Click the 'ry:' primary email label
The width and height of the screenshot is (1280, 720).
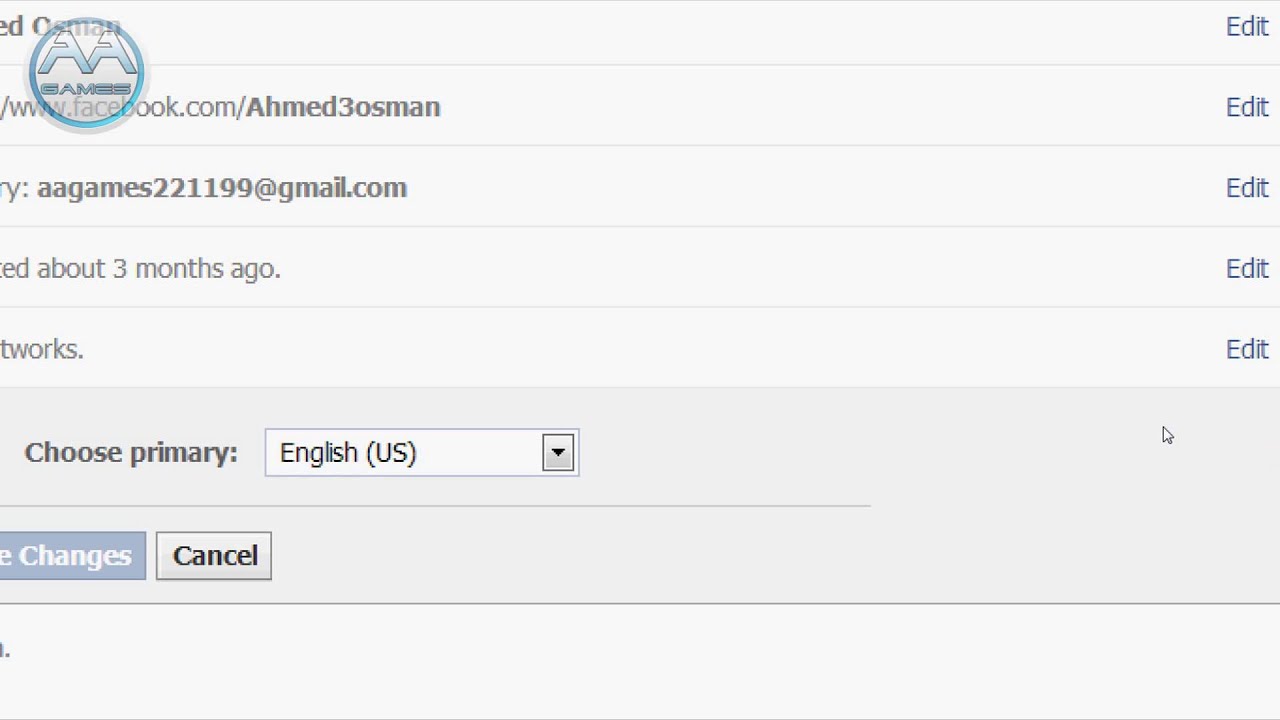tap(14, 188)
